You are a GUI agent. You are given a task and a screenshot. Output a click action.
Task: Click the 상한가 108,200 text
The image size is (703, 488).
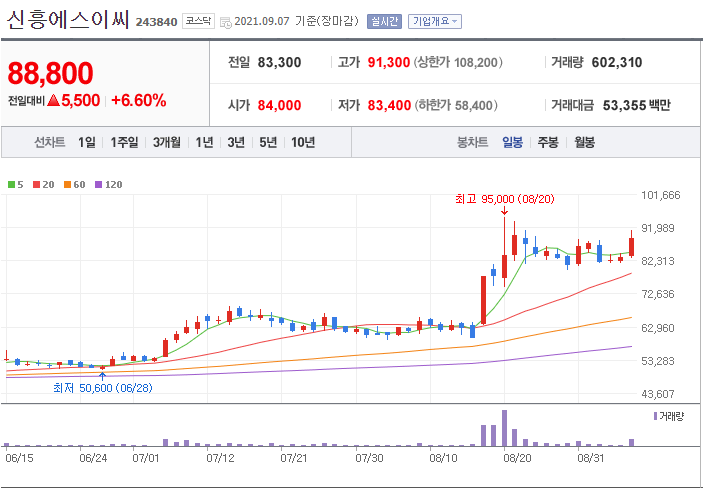pos(458,62)
